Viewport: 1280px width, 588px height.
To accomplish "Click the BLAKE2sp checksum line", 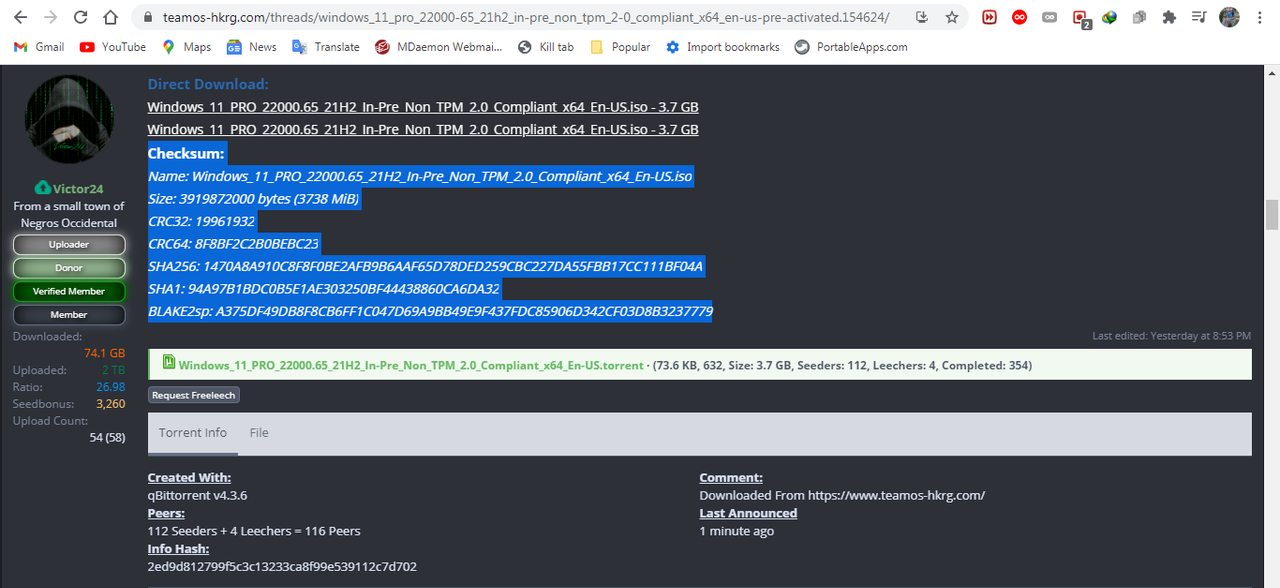I will 430,312.
